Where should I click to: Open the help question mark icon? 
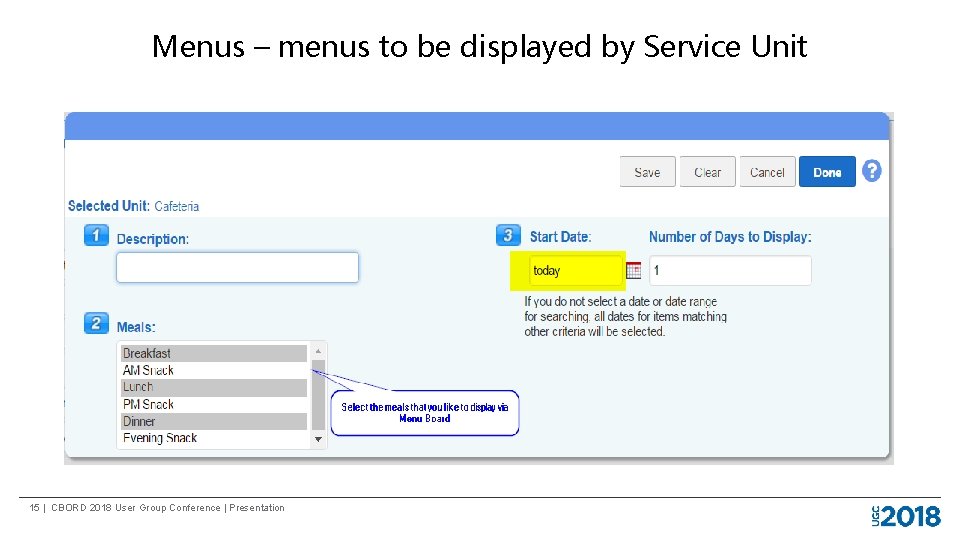pyautogui.click(x=871, y=171)
